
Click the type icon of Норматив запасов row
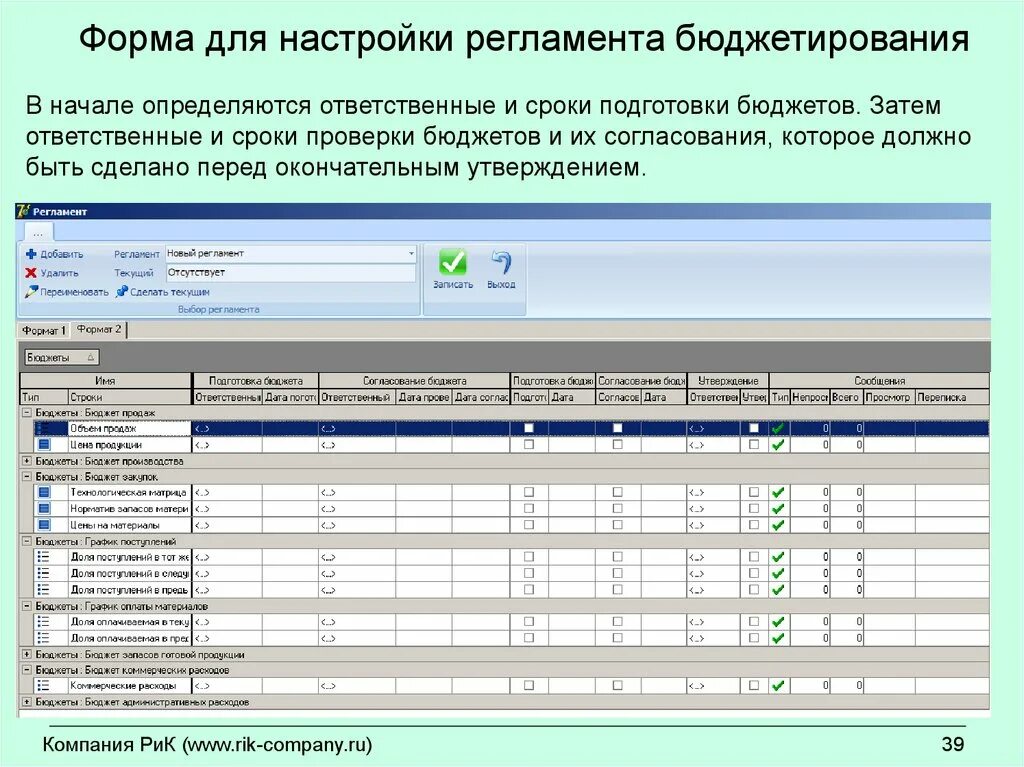click(x=43, y=509)
